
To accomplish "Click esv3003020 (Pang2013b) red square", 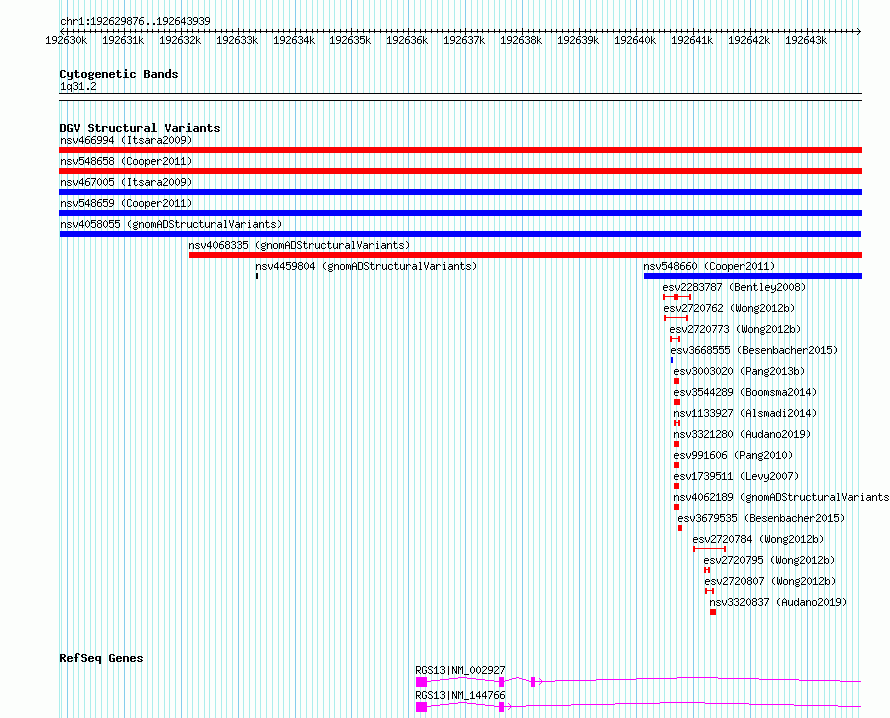I will tap(677, 381).
